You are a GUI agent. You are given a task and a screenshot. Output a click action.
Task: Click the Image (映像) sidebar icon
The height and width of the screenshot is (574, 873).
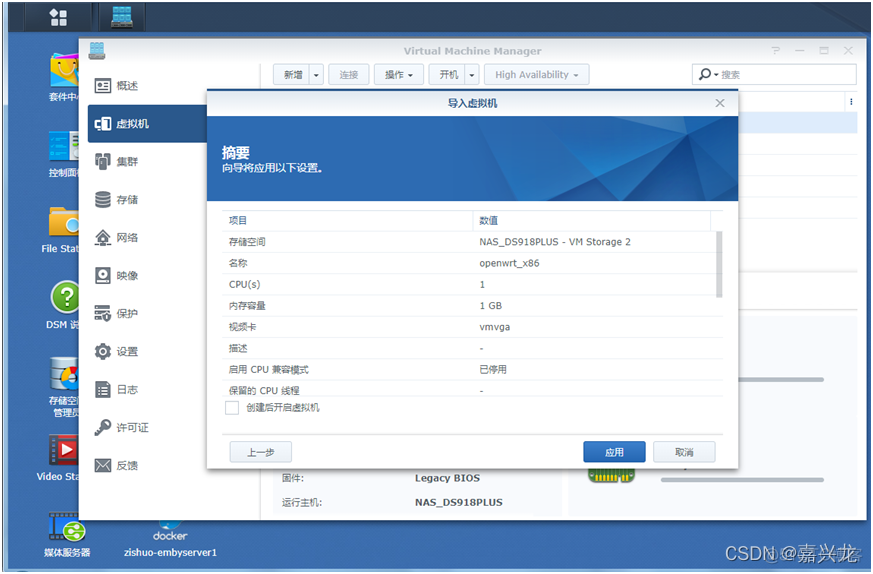(102, 276)
